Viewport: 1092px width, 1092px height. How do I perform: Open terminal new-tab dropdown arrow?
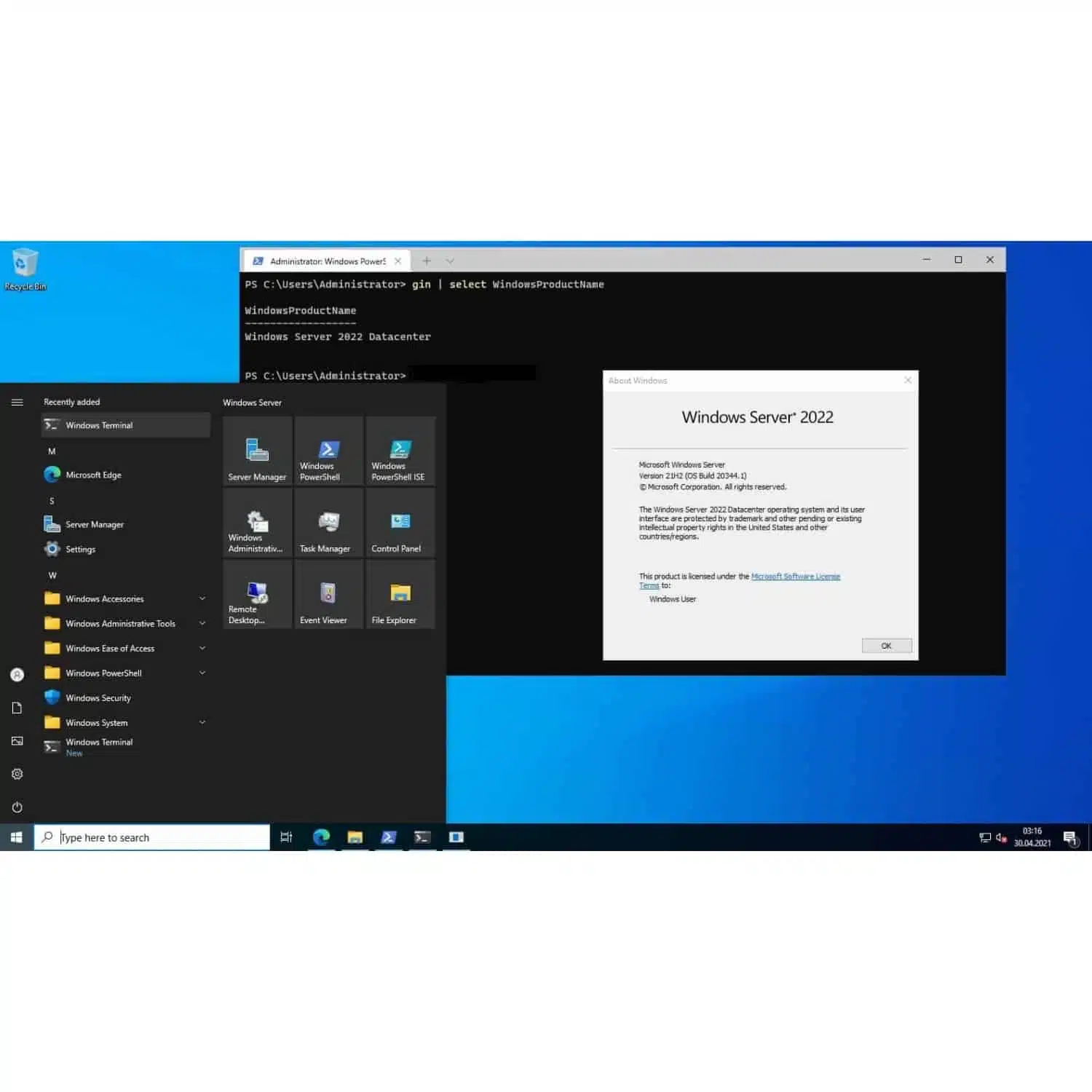click(x=450, y=261)
